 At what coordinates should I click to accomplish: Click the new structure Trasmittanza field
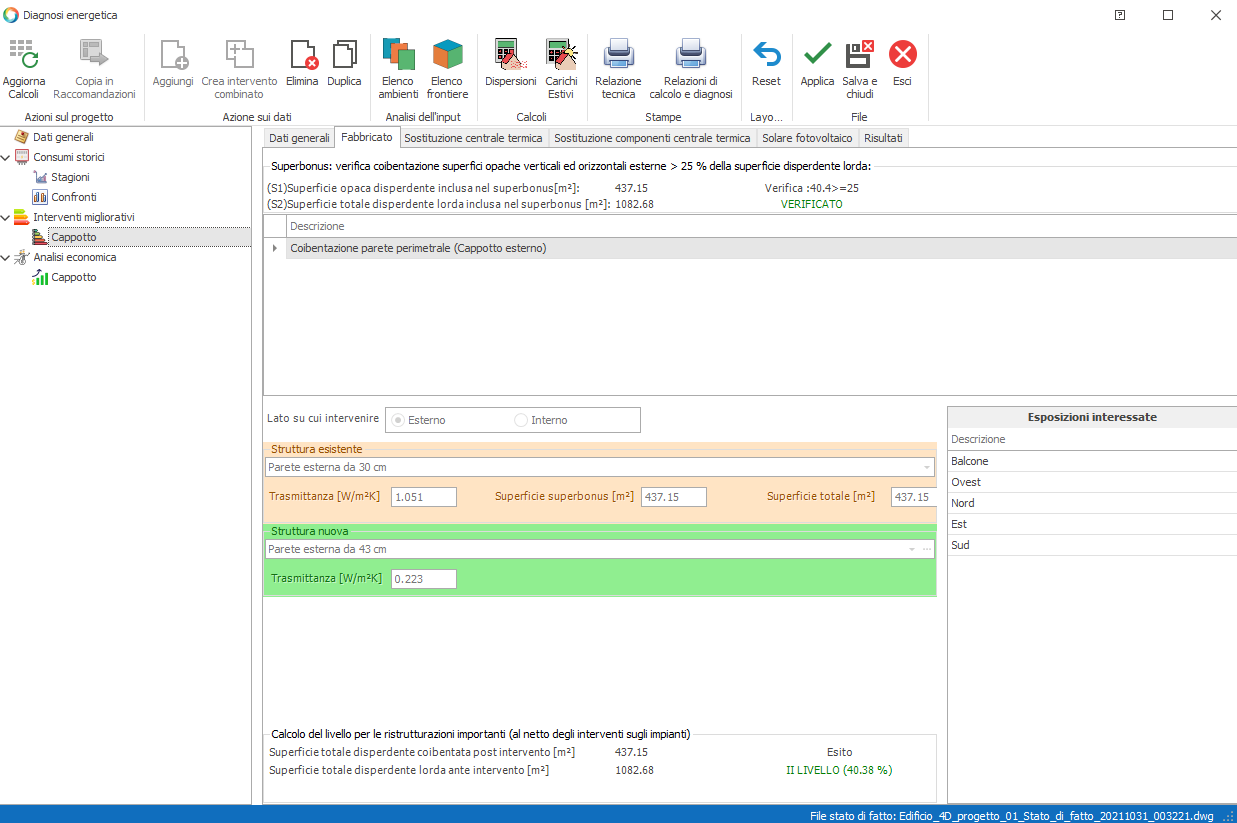423,578
